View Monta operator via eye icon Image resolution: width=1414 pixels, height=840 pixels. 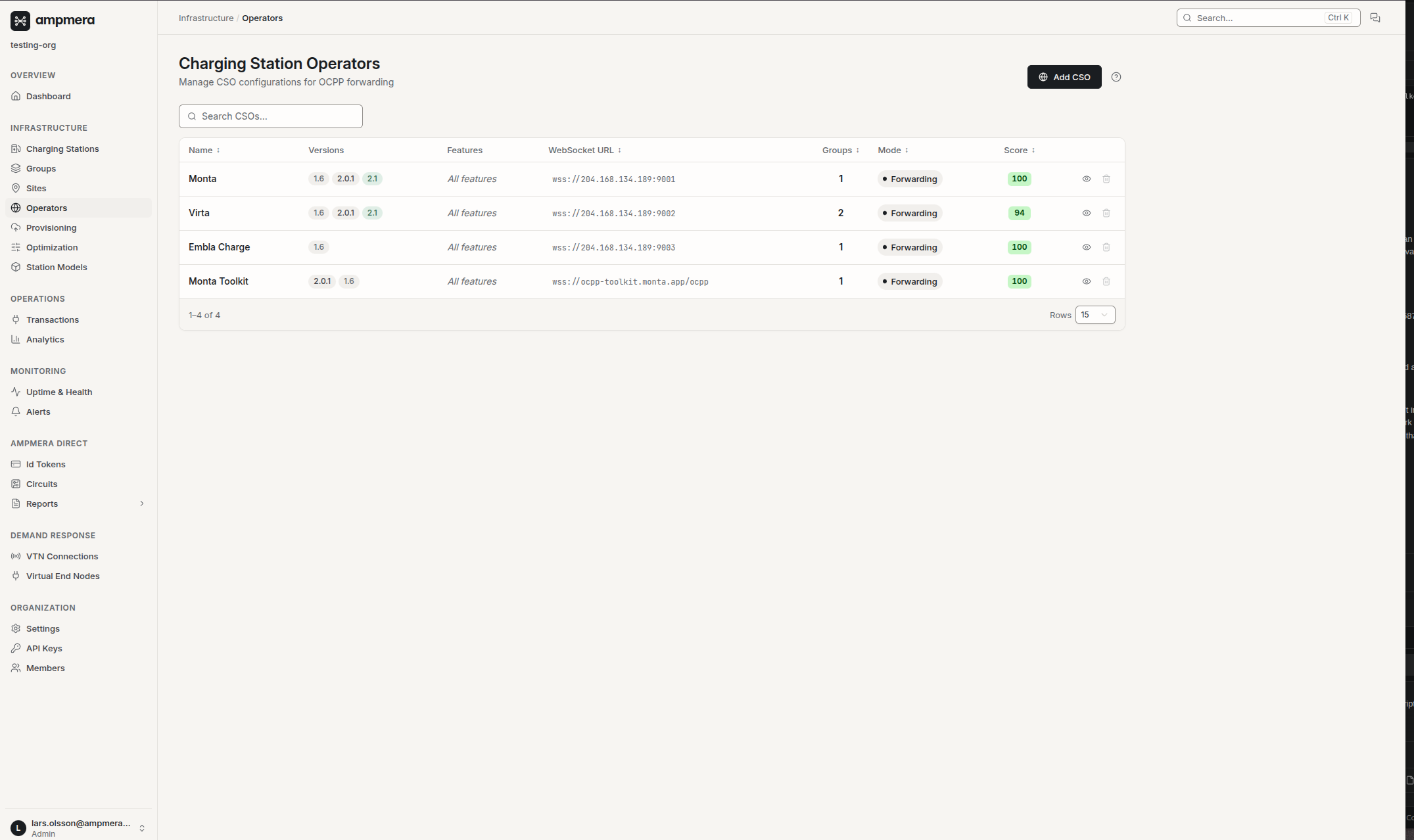1087,179
